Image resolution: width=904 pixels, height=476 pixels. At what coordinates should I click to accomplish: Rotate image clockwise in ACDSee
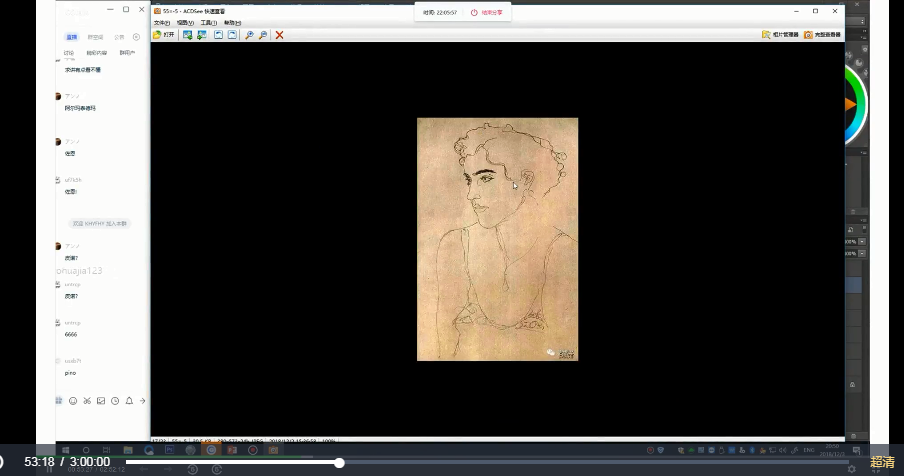coord(232,35)
